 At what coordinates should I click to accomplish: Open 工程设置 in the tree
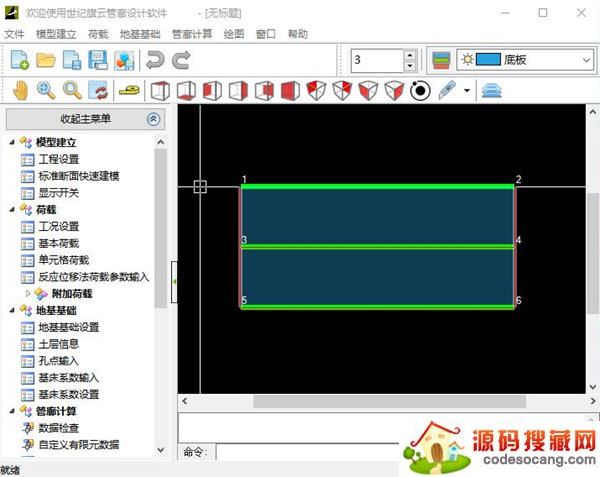pos(59,159)
